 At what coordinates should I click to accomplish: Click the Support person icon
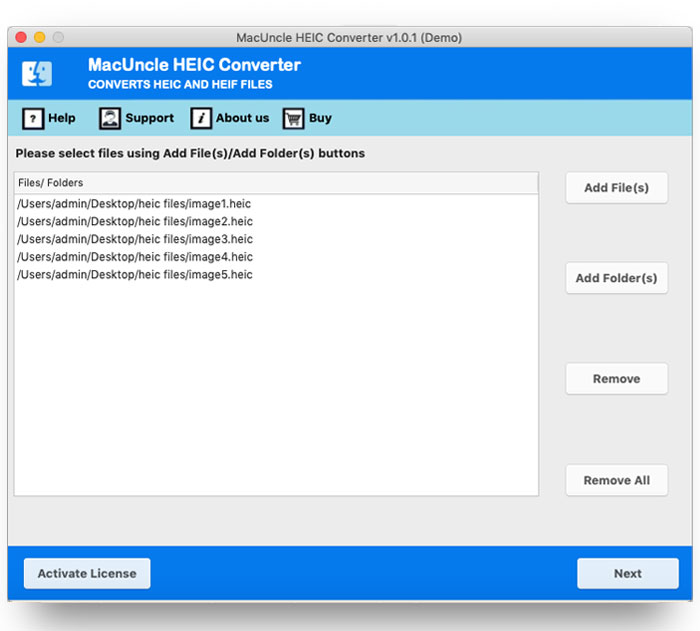(x=110, y=118)
